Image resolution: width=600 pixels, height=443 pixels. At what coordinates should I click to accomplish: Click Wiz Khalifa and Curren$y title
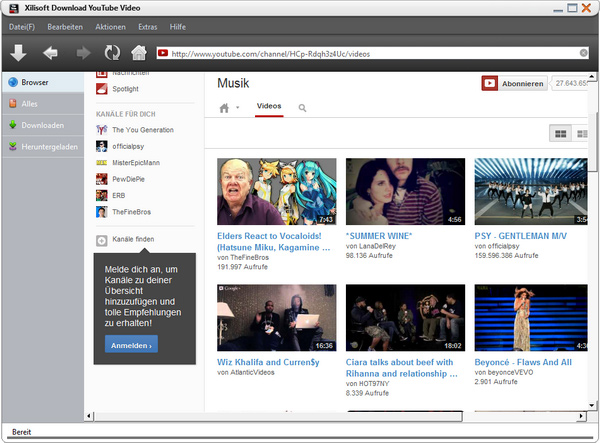[268, 362]
